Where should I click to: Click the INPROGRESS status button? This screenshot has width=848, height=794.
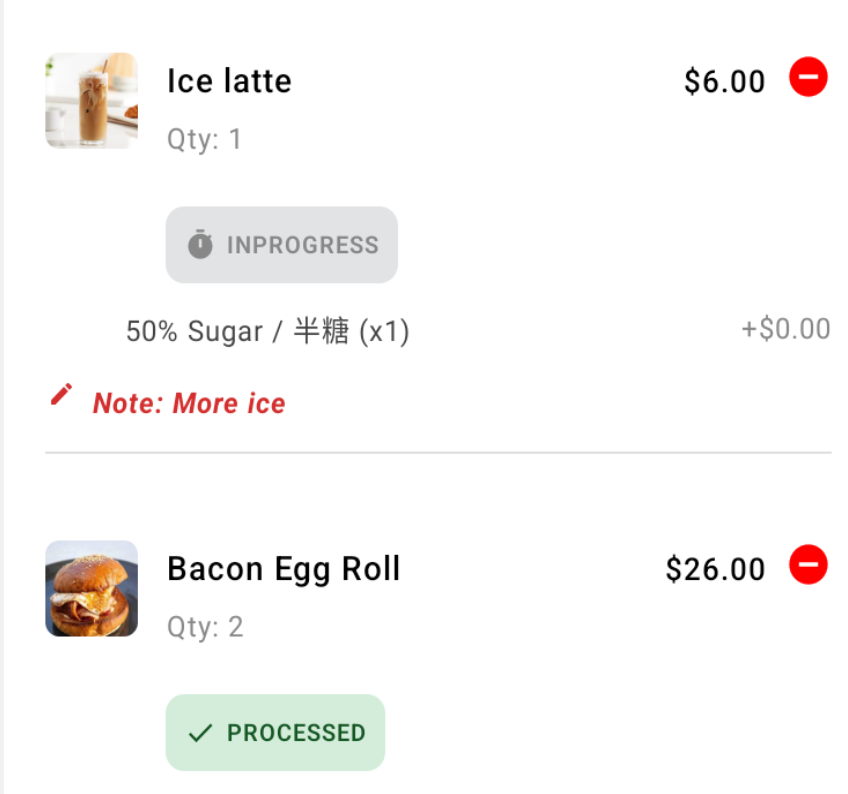tap(282, 244)
